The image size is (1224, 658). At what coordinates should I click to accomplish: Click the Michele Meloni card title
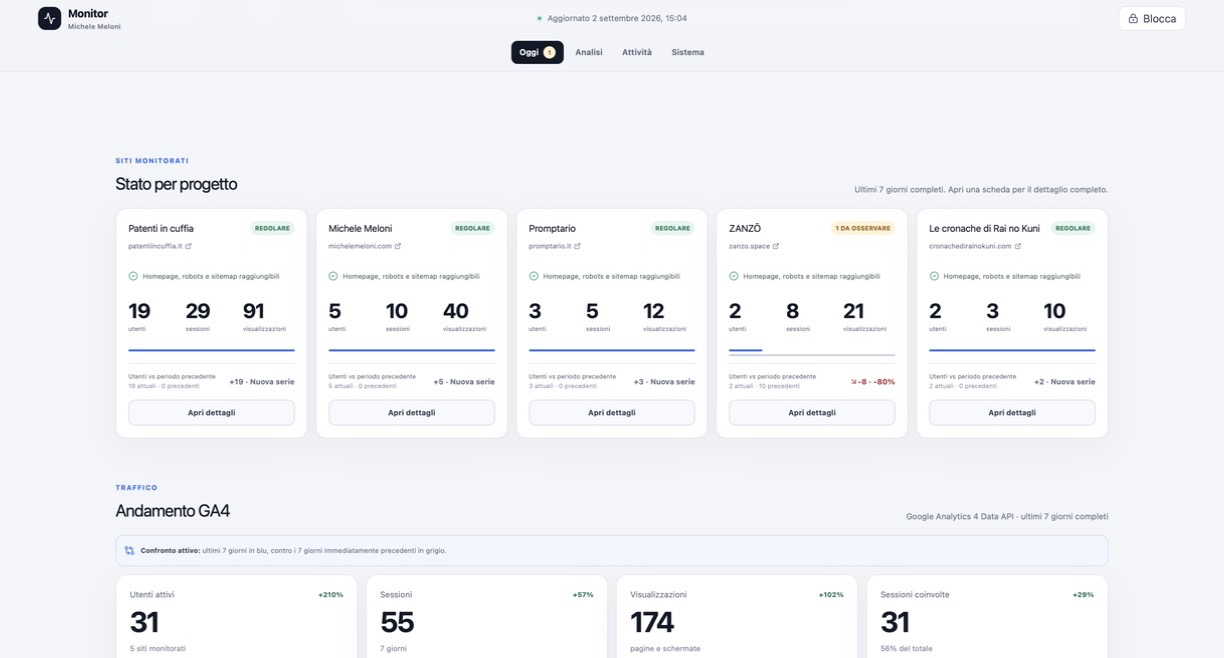tap(360, 228)
